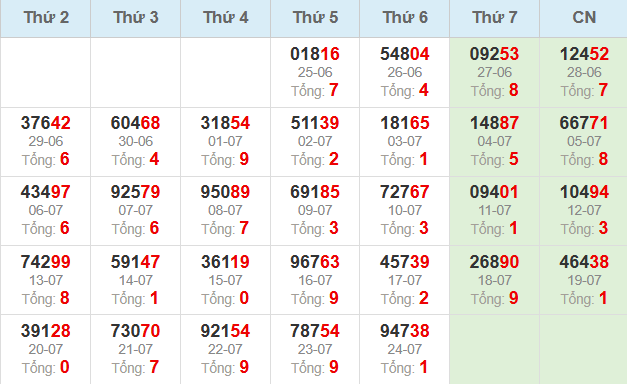Select the 94738 result on 24-07
This screenshot has height=384, width=627.
coord(405,331)
